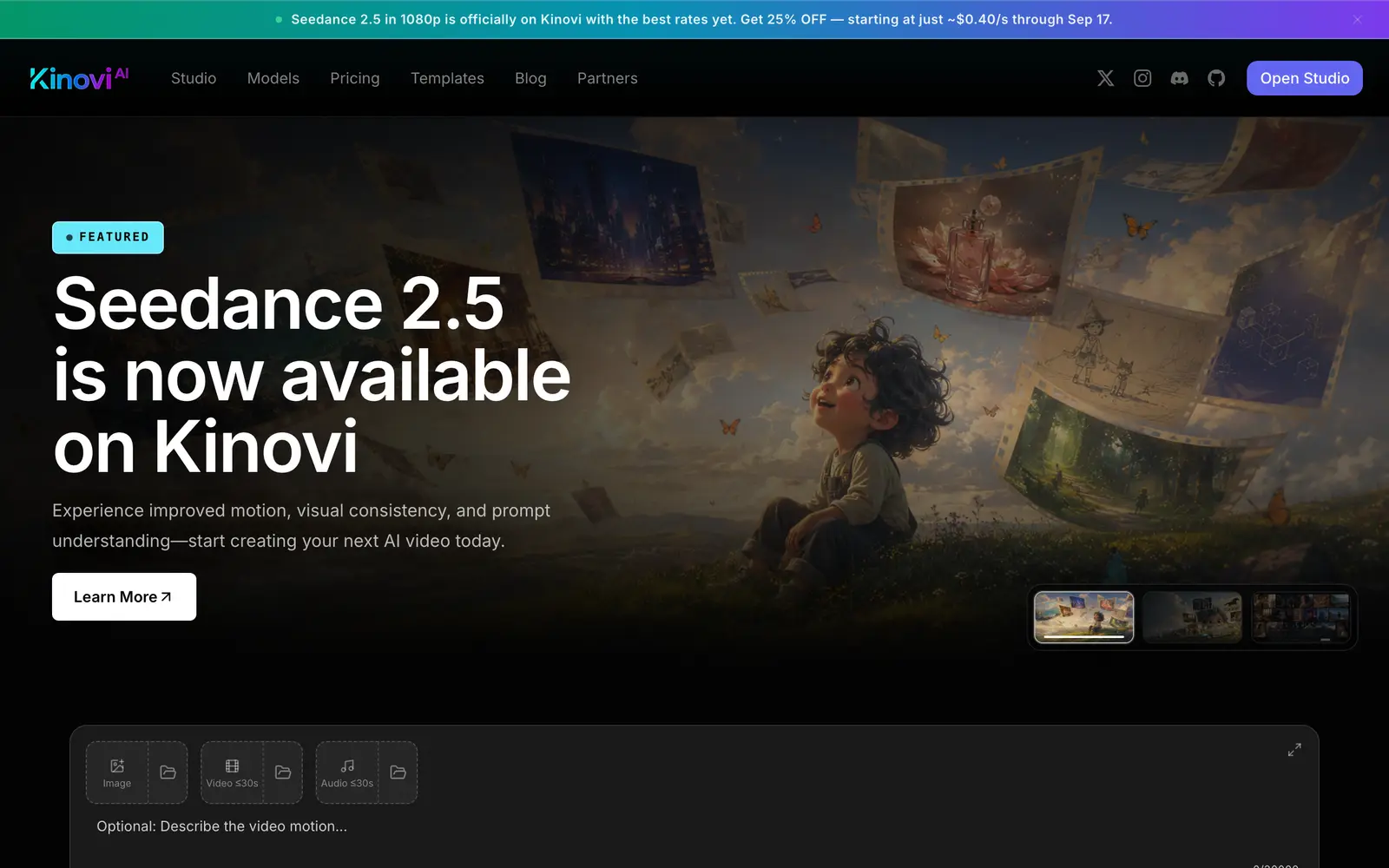Image resolution: width=1389 pixels, height=868 pixels.
Task: Click the promo banner announcement text
Action: click(701, 19)
